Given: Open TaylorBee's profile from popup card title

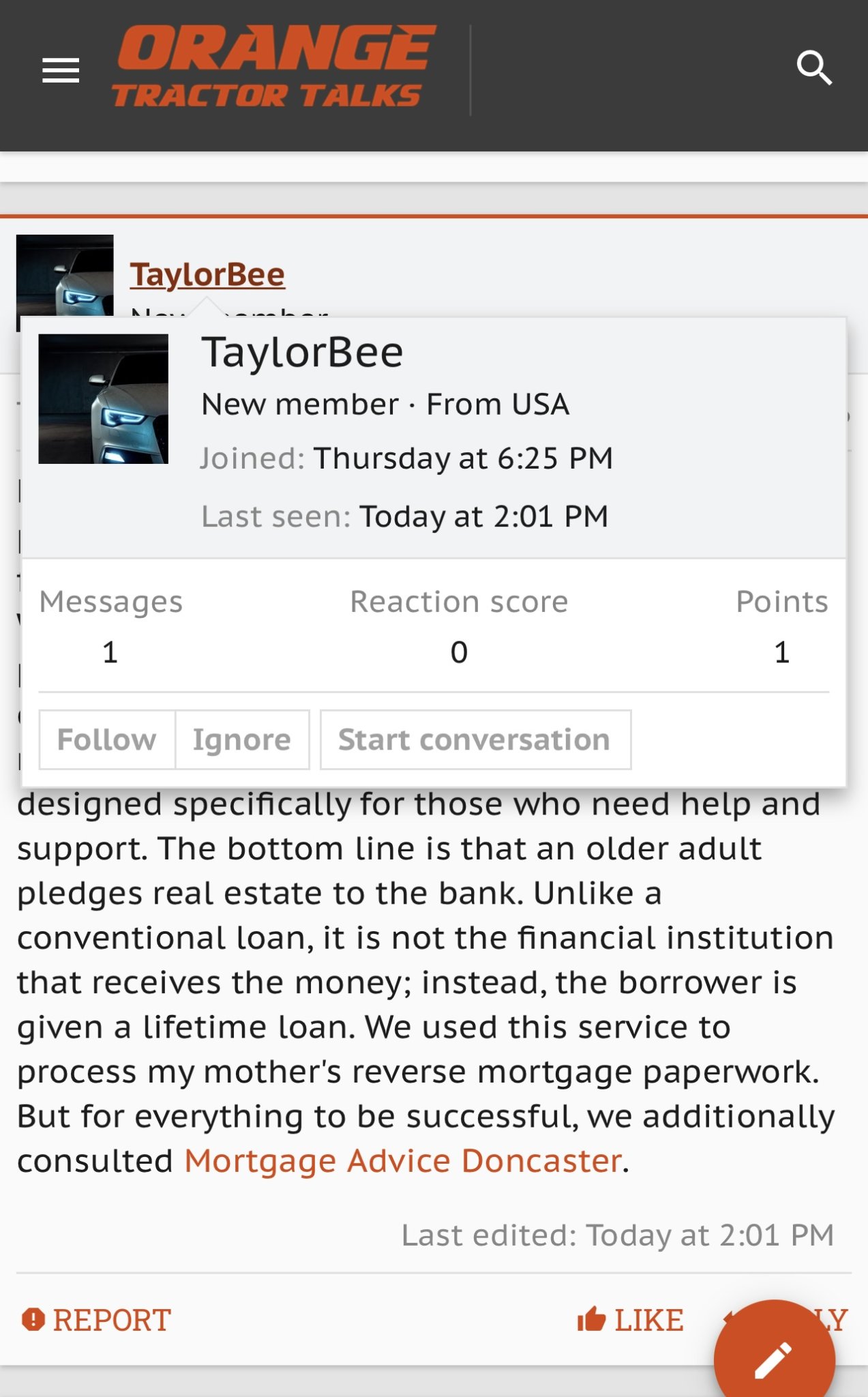Looking at the screenshot, I should click(x=302, y=353).
